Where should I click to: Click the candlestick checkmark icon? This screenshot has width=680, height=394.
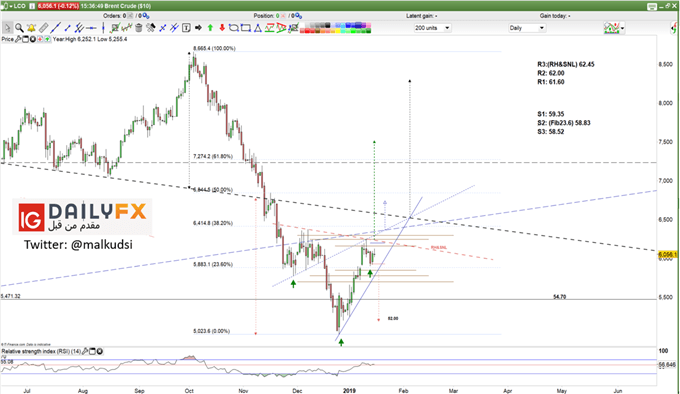(x=127, y=28)
